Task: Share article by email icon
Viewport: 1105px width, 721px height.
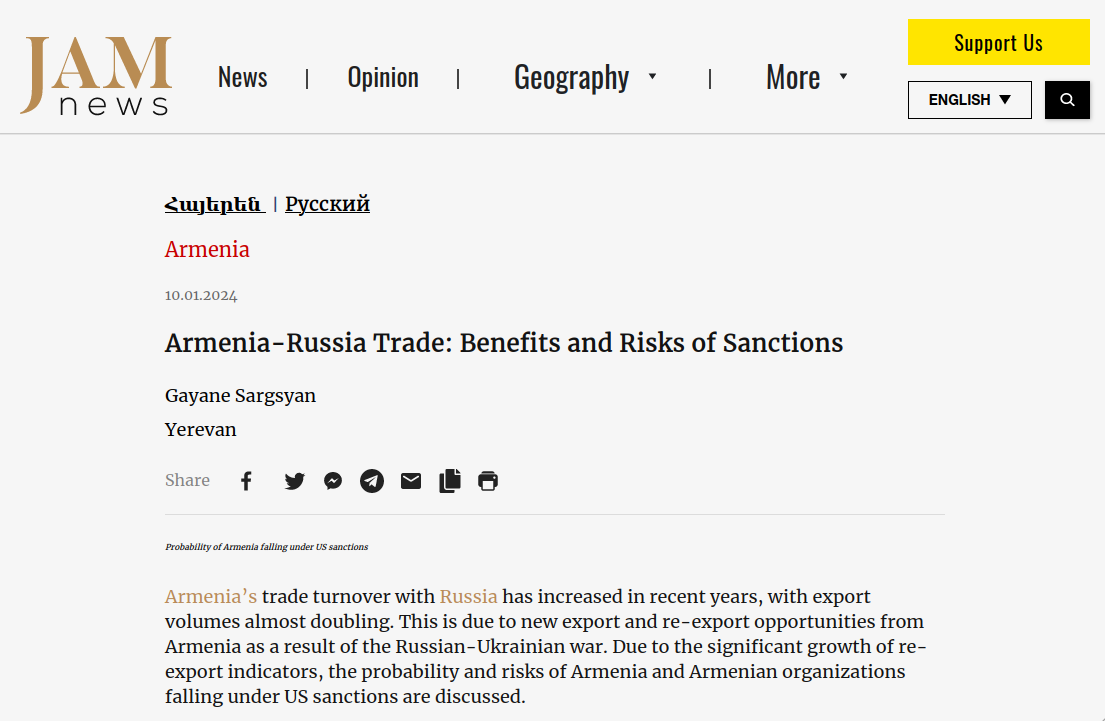Action: (x=411, y=481)
